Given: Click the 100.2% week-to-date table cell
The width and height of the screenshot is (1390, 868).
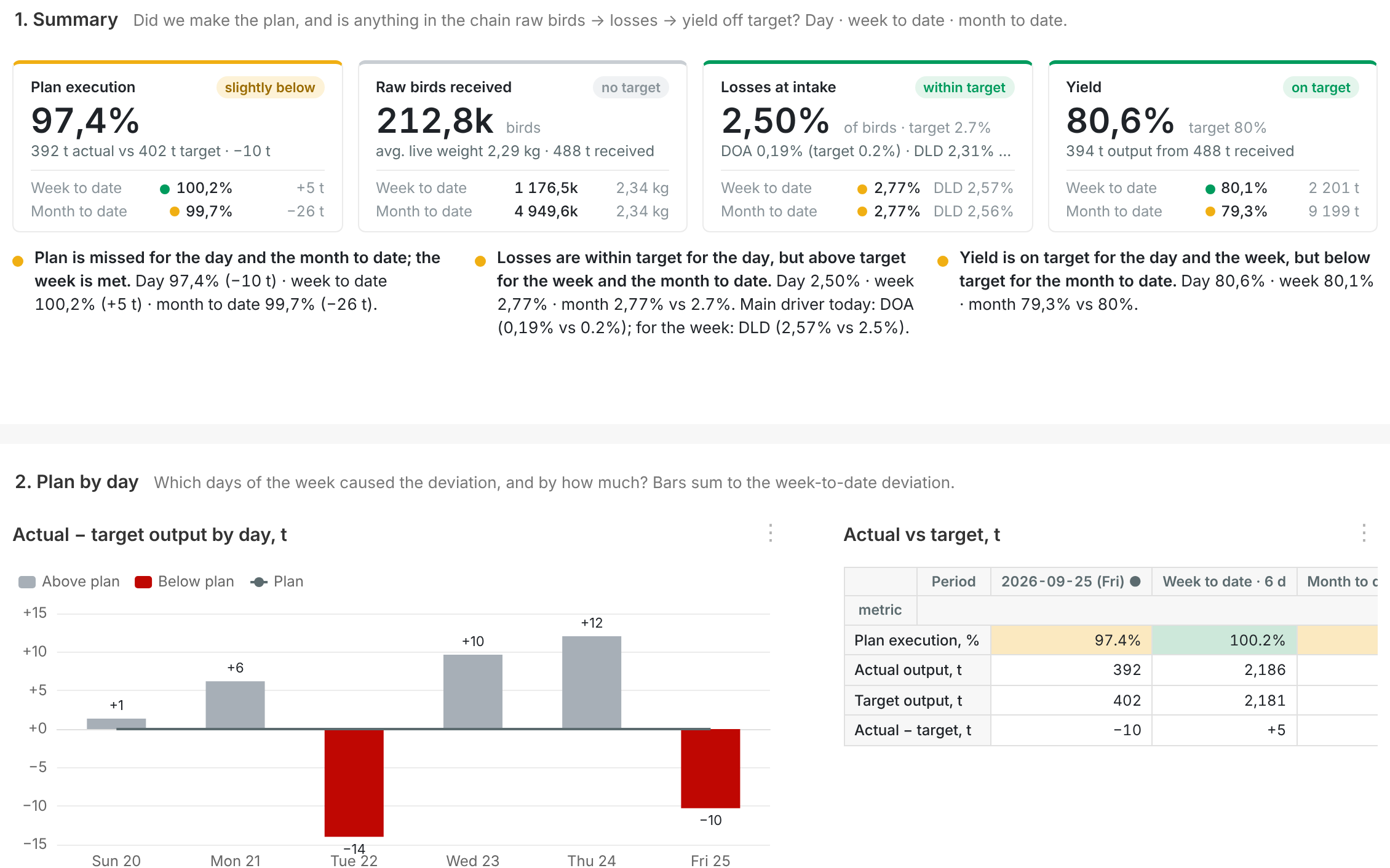Looking at the screenshot, I should (1225, 640).
